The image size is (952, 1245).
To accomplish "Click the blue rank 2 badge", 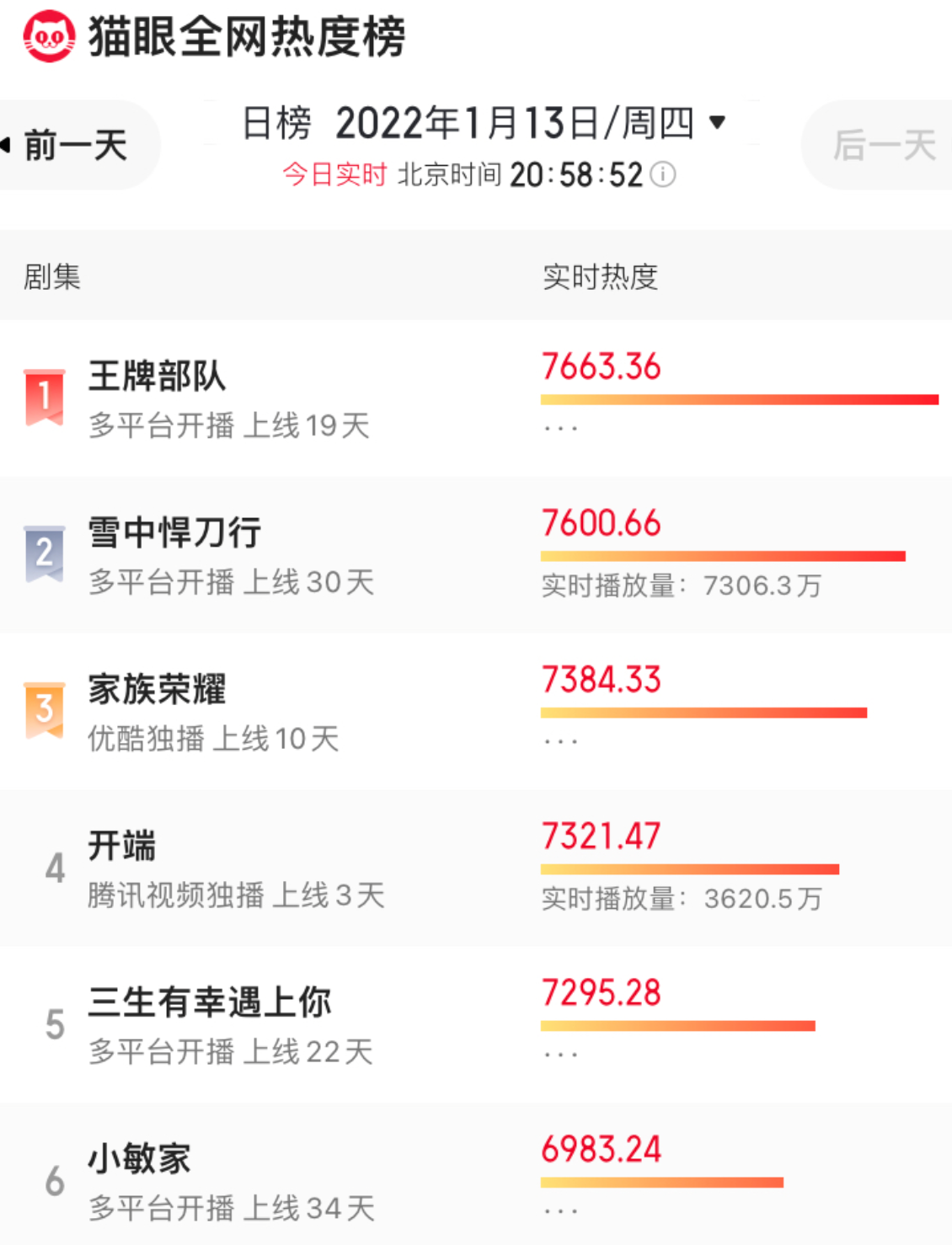I will click(45, 553).
